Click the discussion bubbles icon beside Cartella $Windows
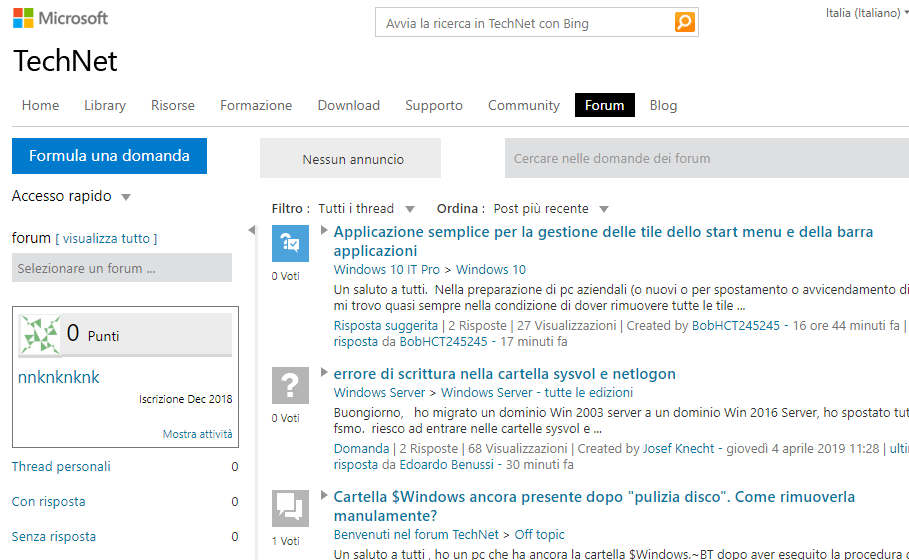Viewport: 909px width, 560px height. (x=290, y=508)
